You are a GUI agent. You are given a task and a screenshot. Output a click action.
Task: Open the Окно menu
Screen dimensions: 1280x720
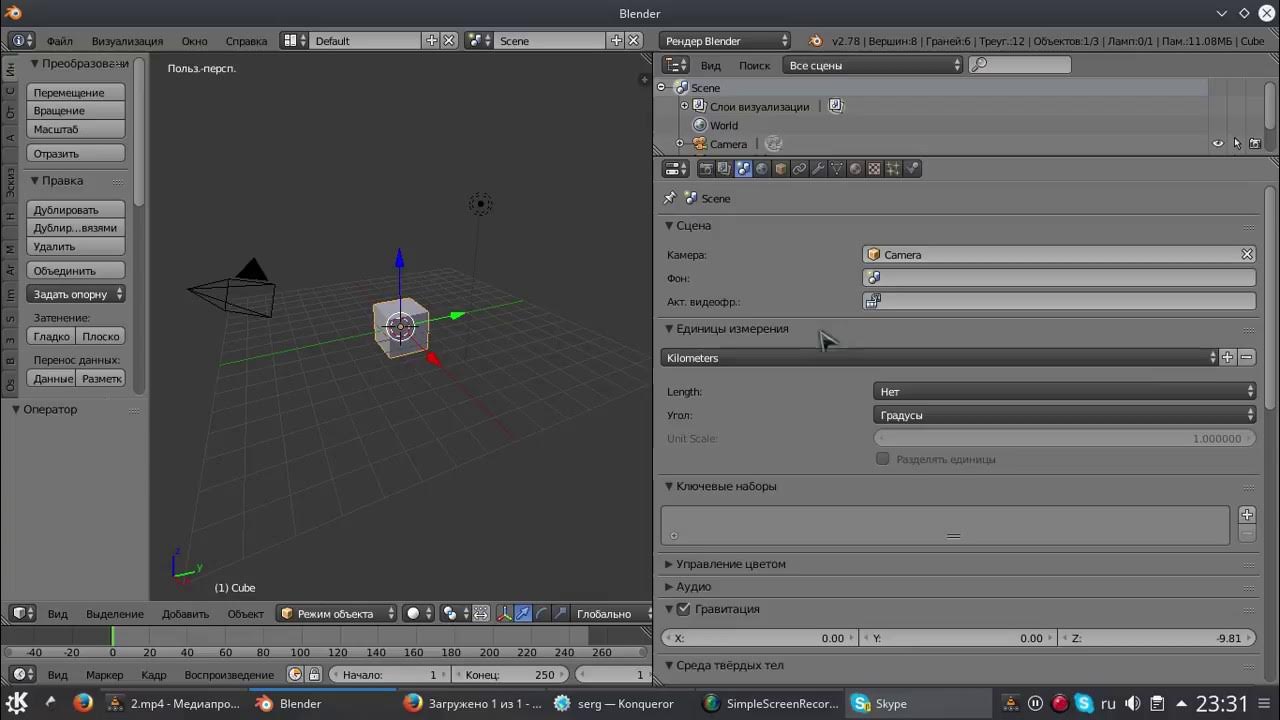tap(194, 41)
